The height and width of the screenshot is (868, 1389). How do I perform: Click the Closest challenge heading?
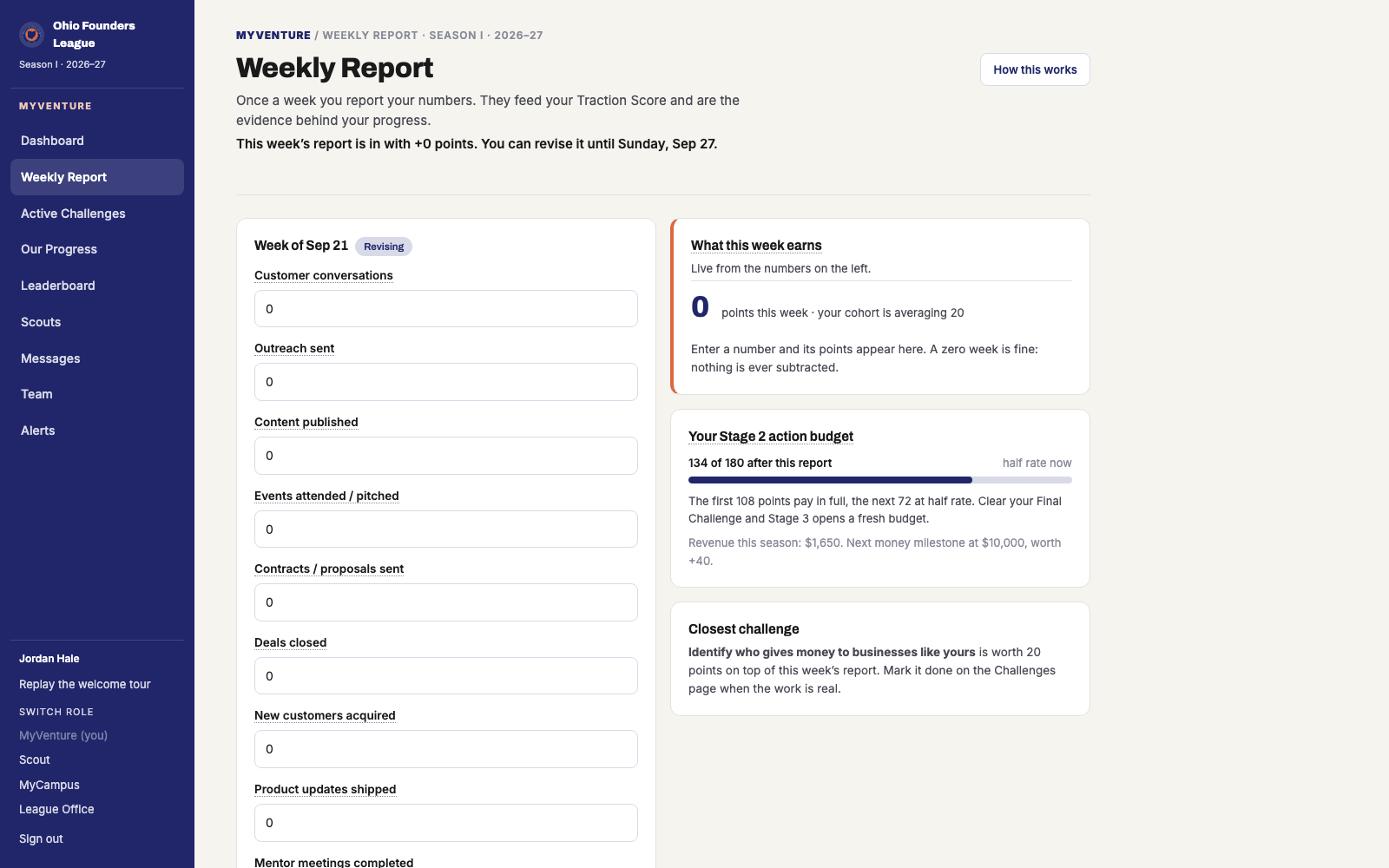(x=744, y=629)
